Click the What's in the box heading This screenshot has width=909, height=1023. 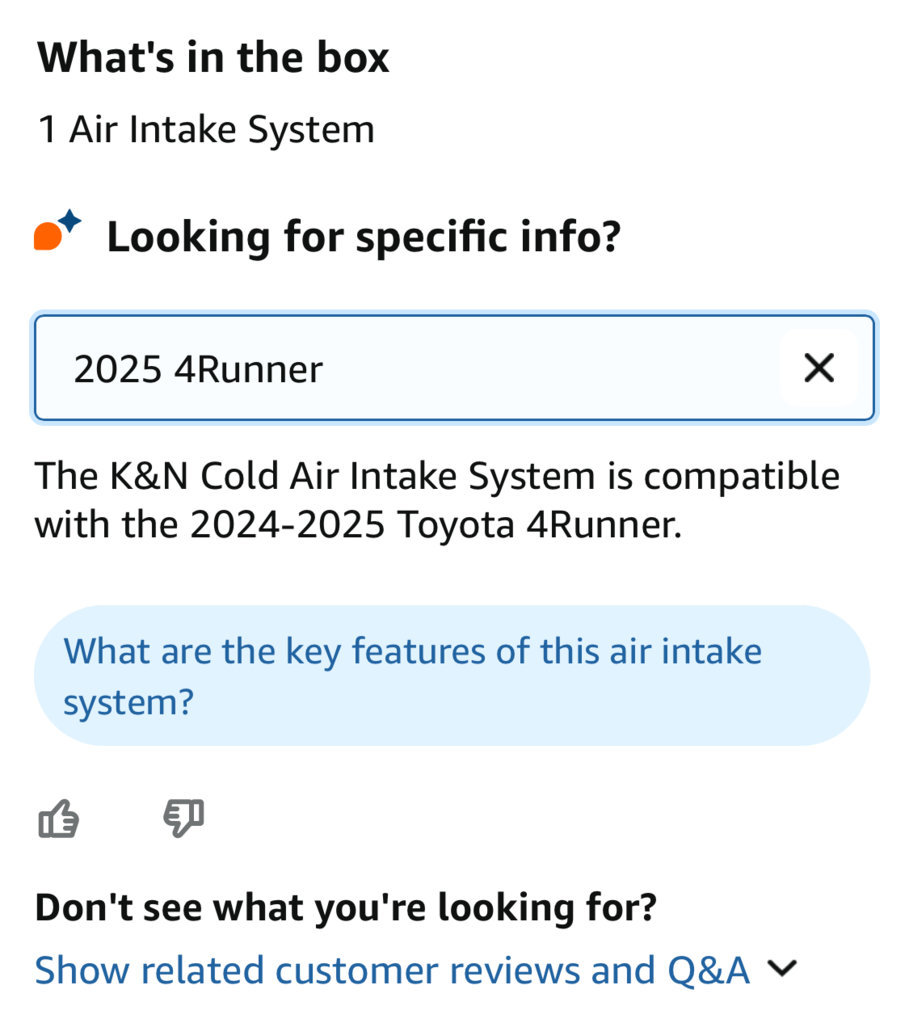(213, 57)
